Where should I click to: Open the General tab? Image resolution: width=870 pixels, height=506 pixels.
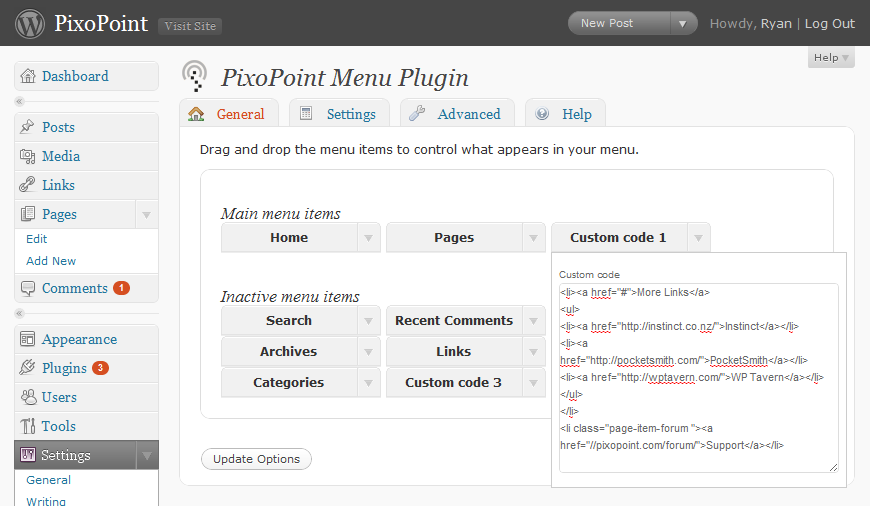[229, 114]
